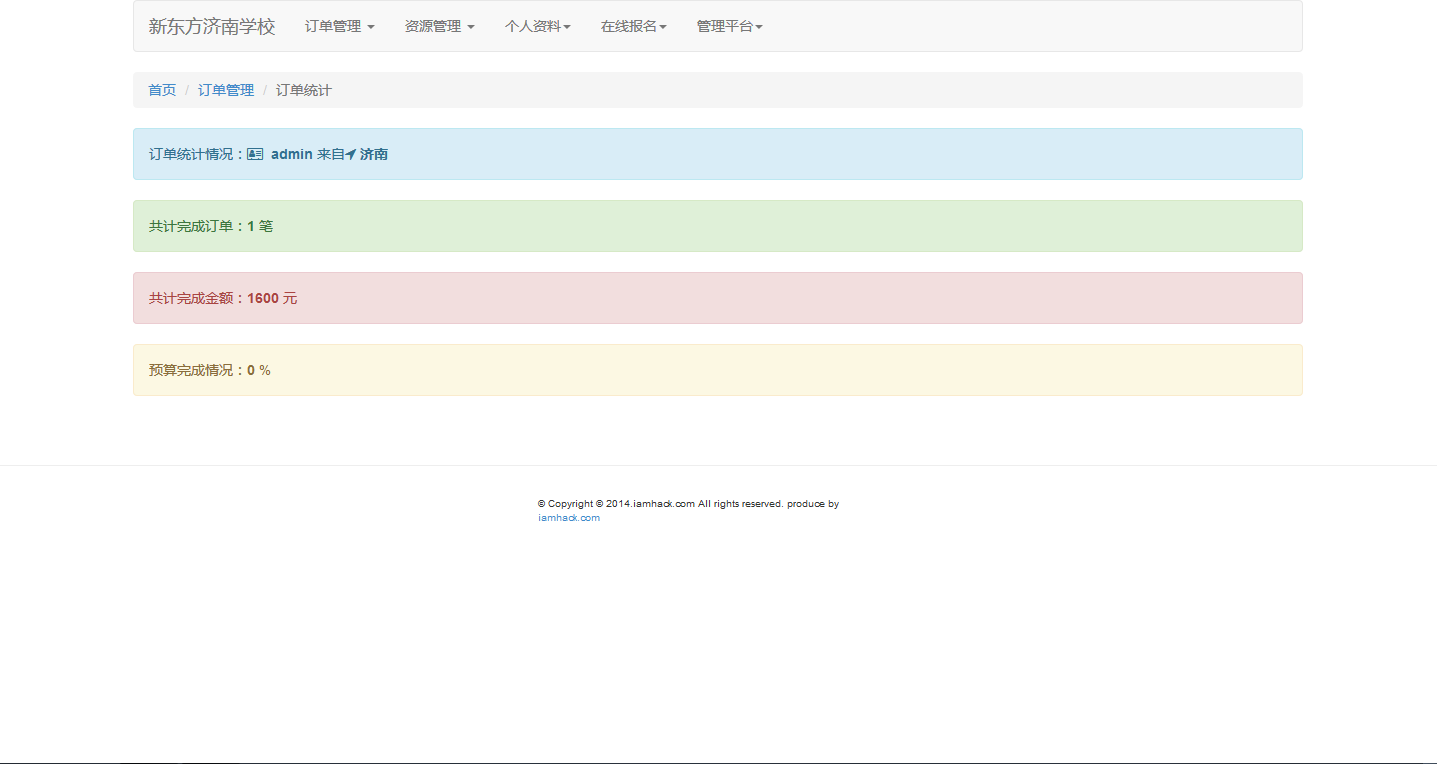Viewport: 1437px width, 764px height.
Task: Click the 济南 location text
Action: point(374,154)
